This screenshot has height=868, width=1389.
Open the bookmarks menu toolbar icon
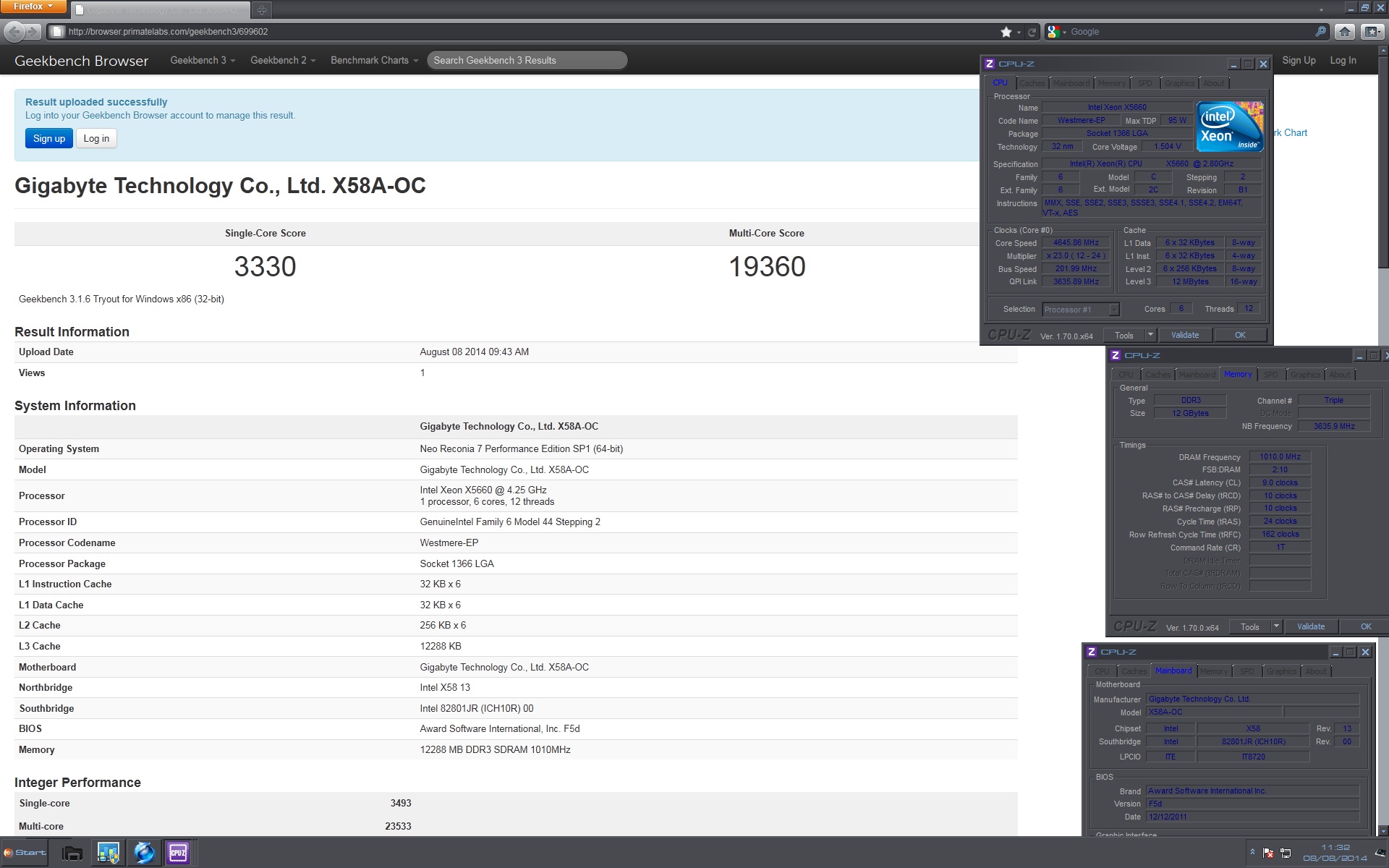(1372, 32)
